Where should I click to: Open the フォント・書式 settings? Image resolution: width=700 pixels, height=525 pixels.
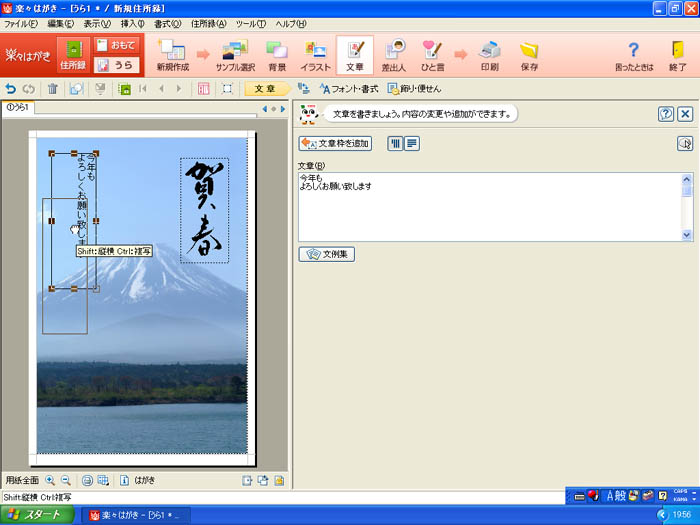click(349, 89)
